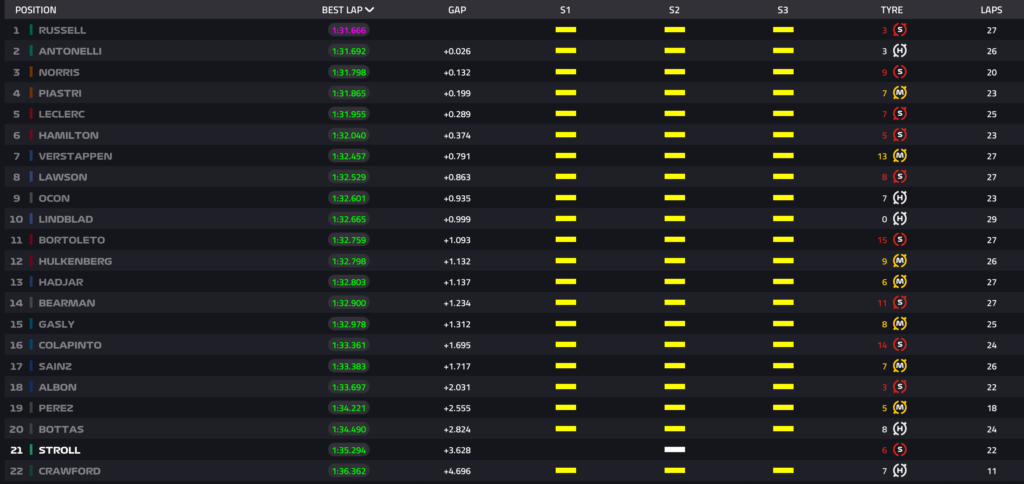Image resolution: width=1024 pixels, height=484 pixels.
Task: Sort by Best Lap column dropdown arrow
Action: click(x=370, y=10)
